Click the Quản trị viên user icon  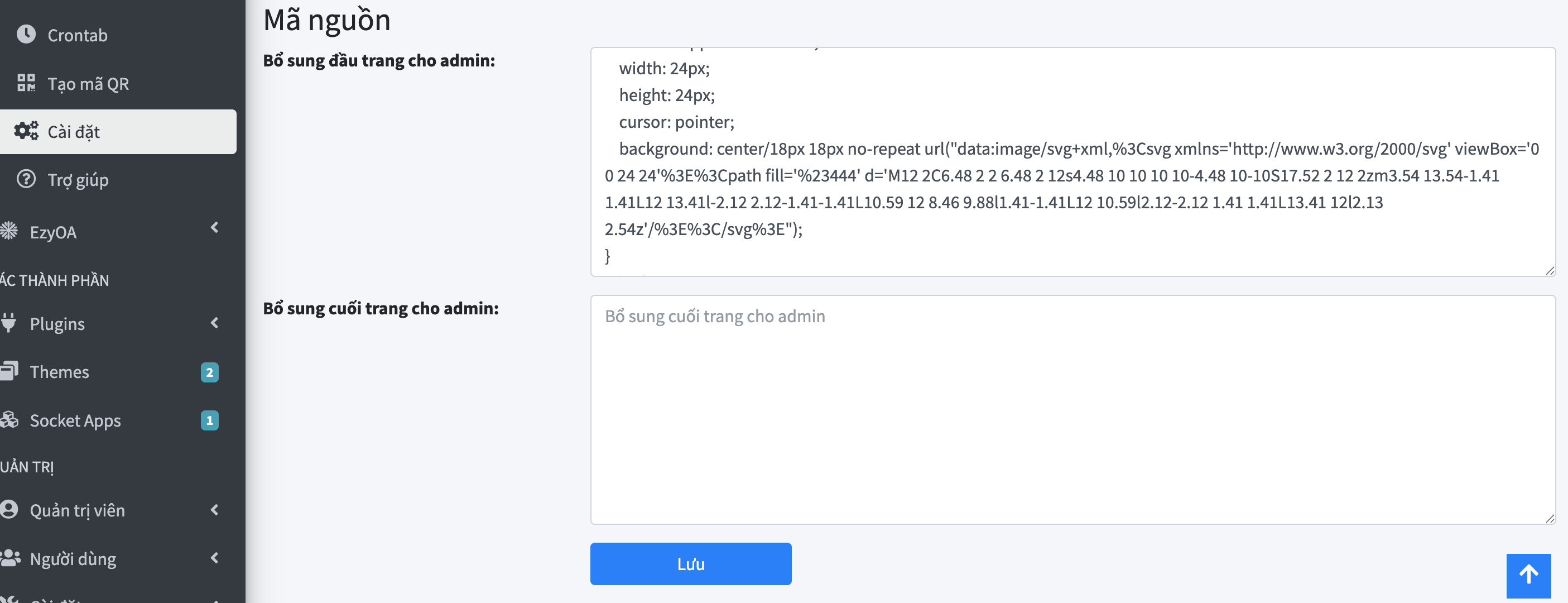click(x=8, y=510)
